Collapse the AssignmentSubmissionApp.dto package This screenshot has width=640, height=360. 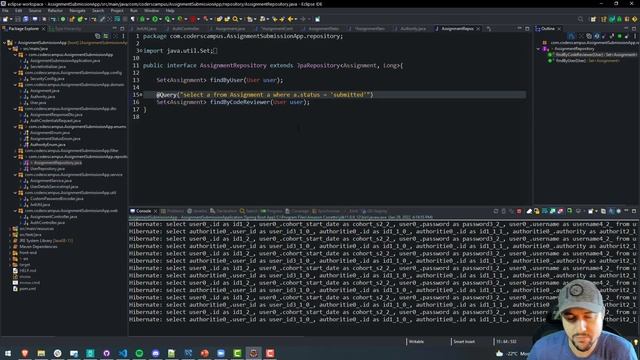pos(16,109)
